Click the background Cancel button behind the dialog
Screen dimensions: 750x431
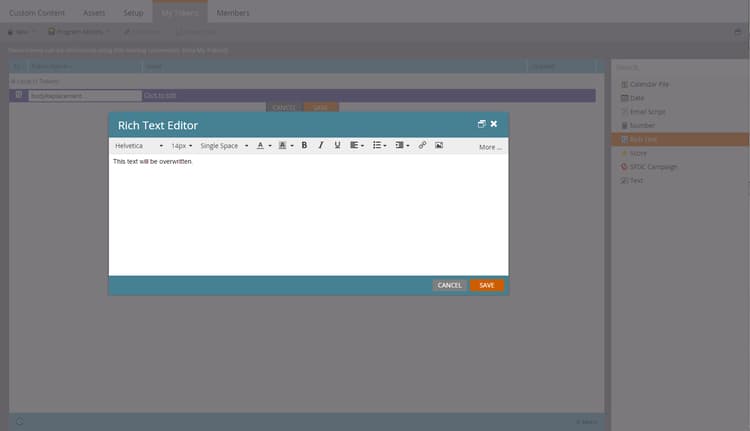(x=285, y=108)
